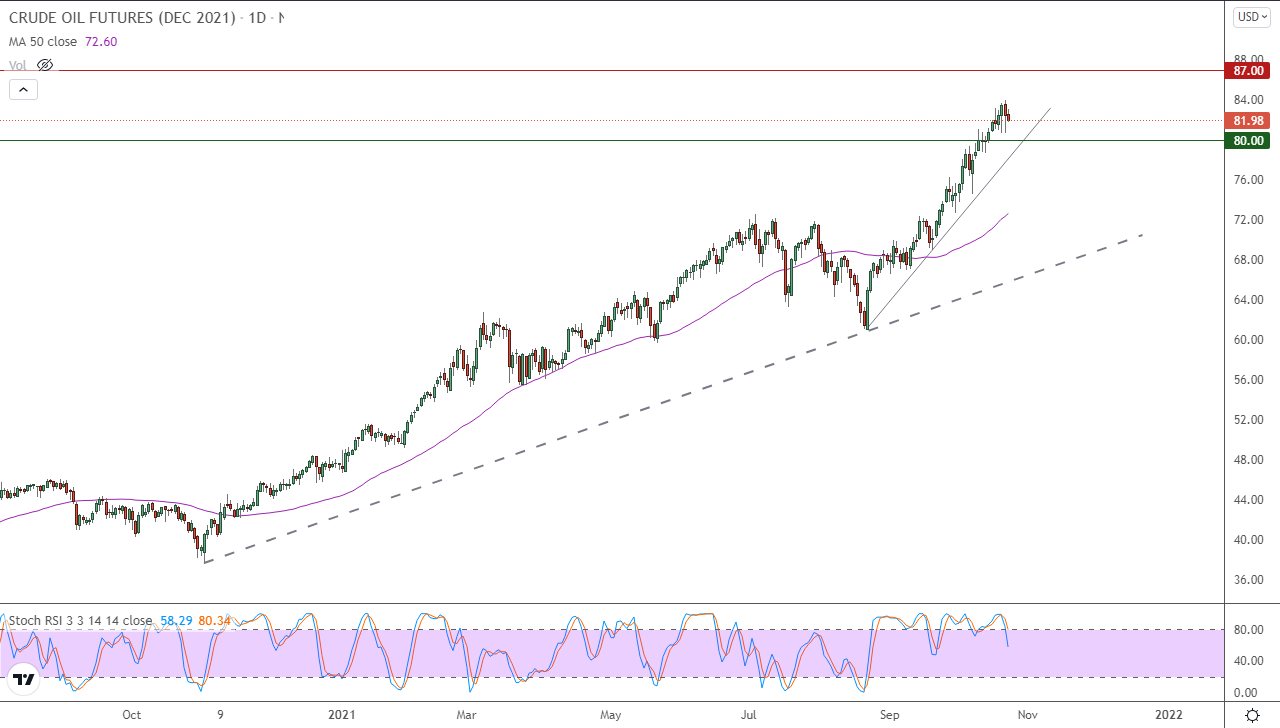Click the 76.00 price axis label

pos(1248,180)
